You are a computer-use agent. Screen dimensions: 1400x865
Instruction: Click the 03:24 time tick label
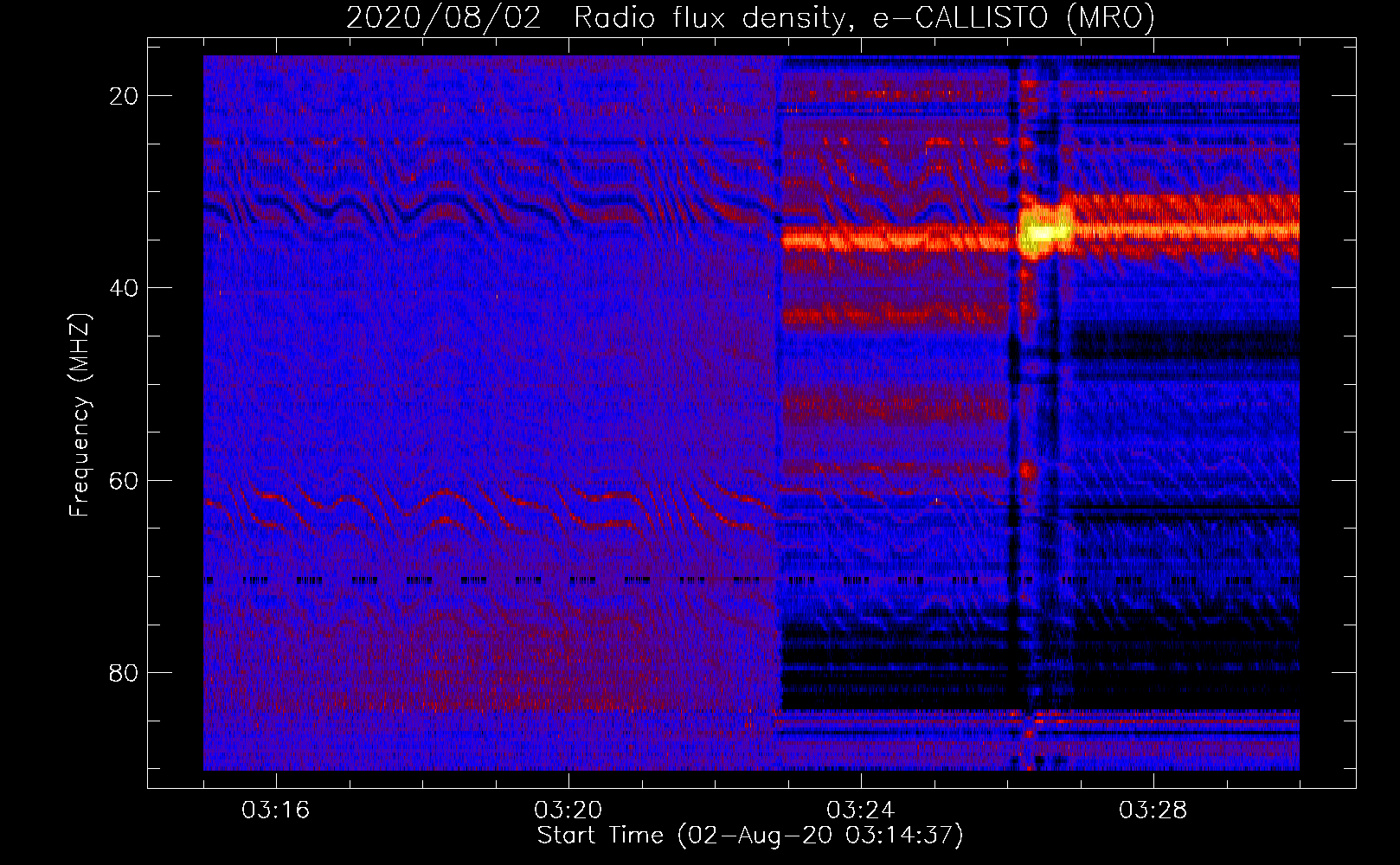point(861,811)
